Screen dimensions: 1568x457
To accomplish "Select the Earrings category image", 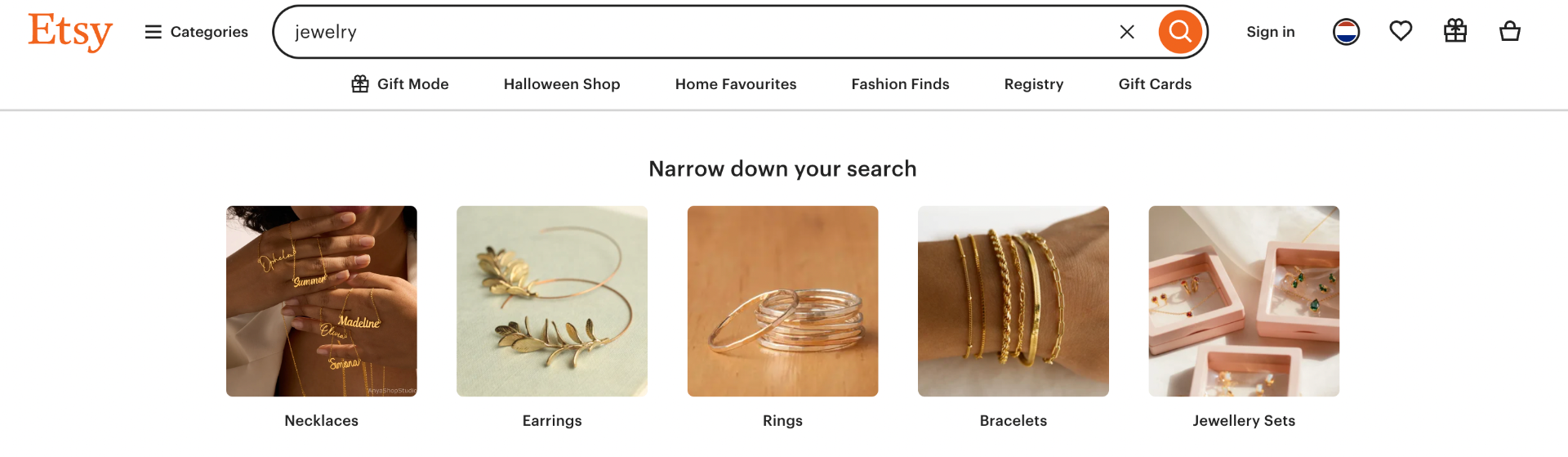I will tap(552, 302).
